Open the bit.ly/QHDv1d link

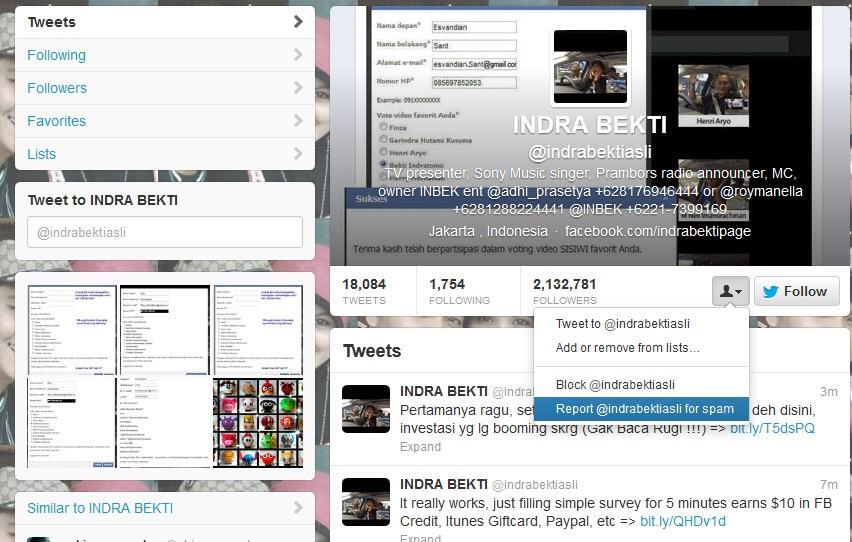tap(682, 521)
